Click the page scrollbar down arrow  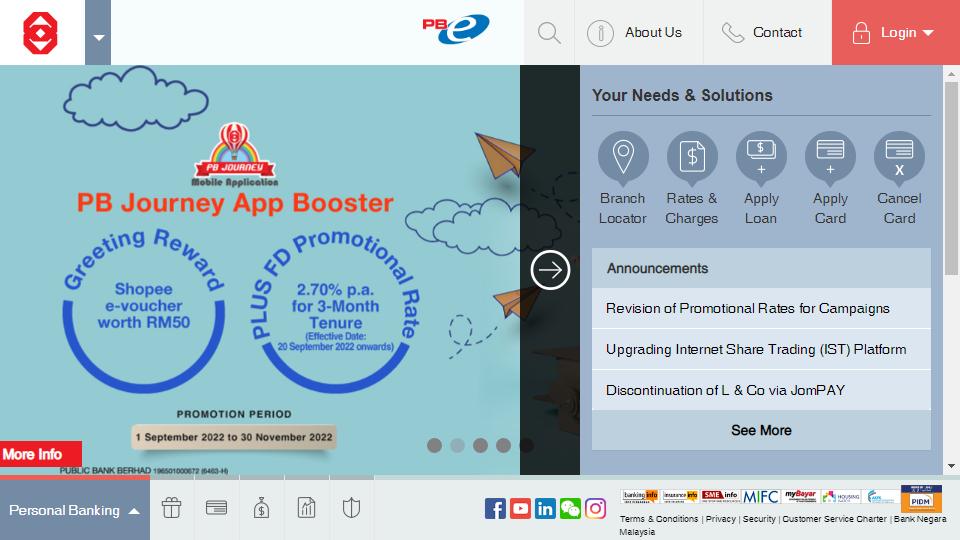pos(951,467)
